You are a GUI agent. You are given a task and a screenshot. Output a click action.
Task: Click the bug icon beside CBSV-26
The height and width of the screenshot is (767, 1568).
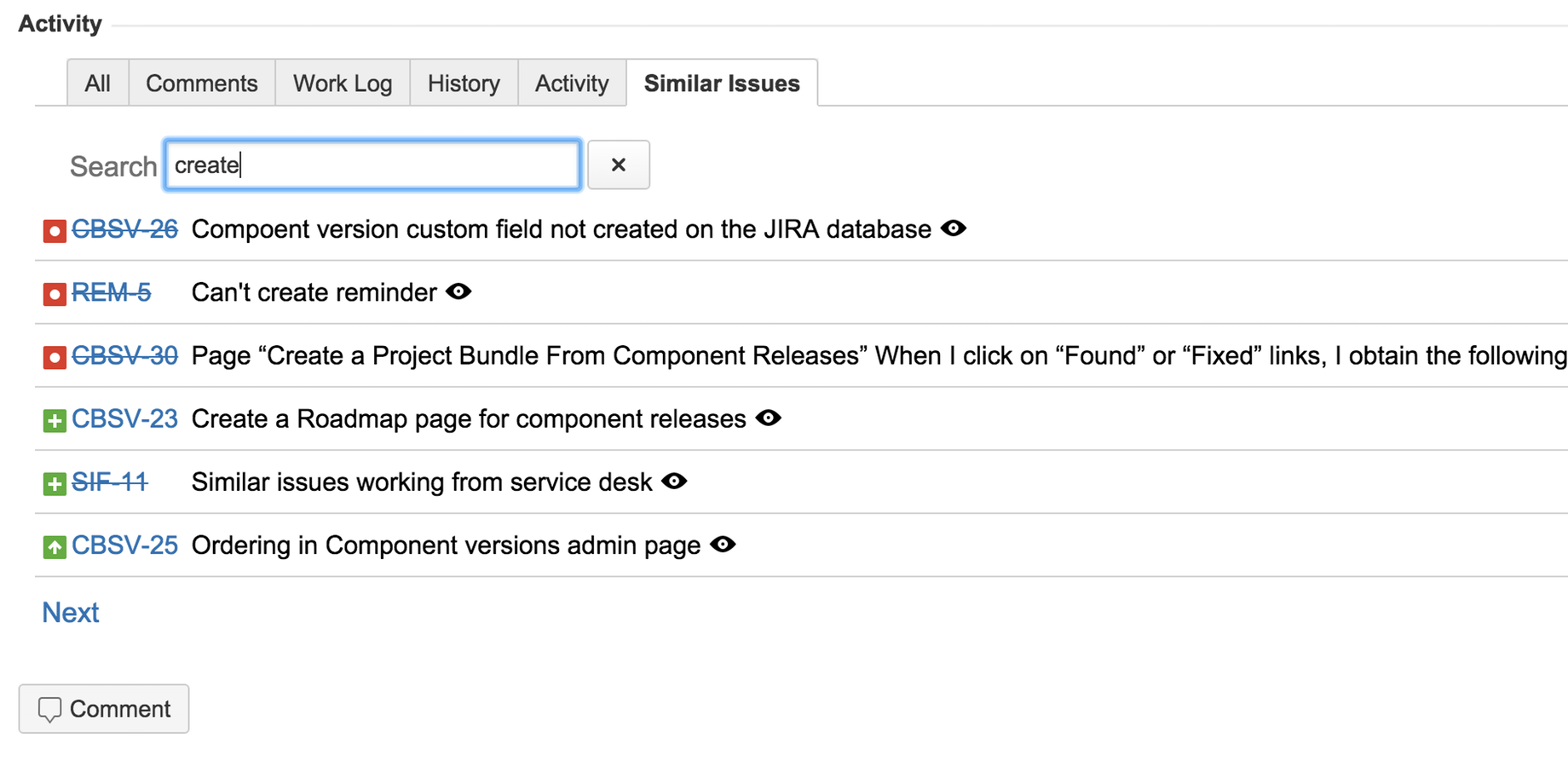pyautogui.click(x=55, y=231)
